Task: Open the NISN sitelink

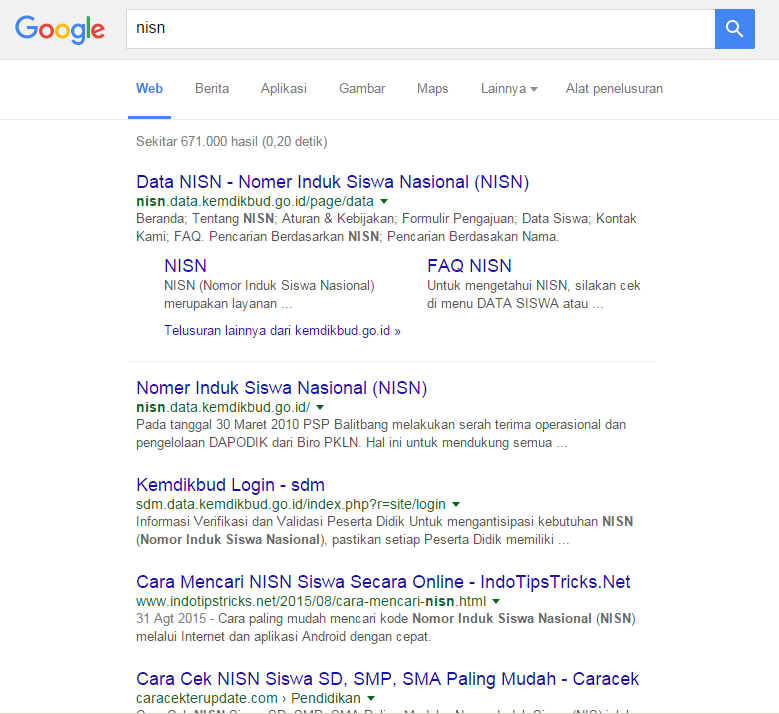Action: click(x=185, y=266)
